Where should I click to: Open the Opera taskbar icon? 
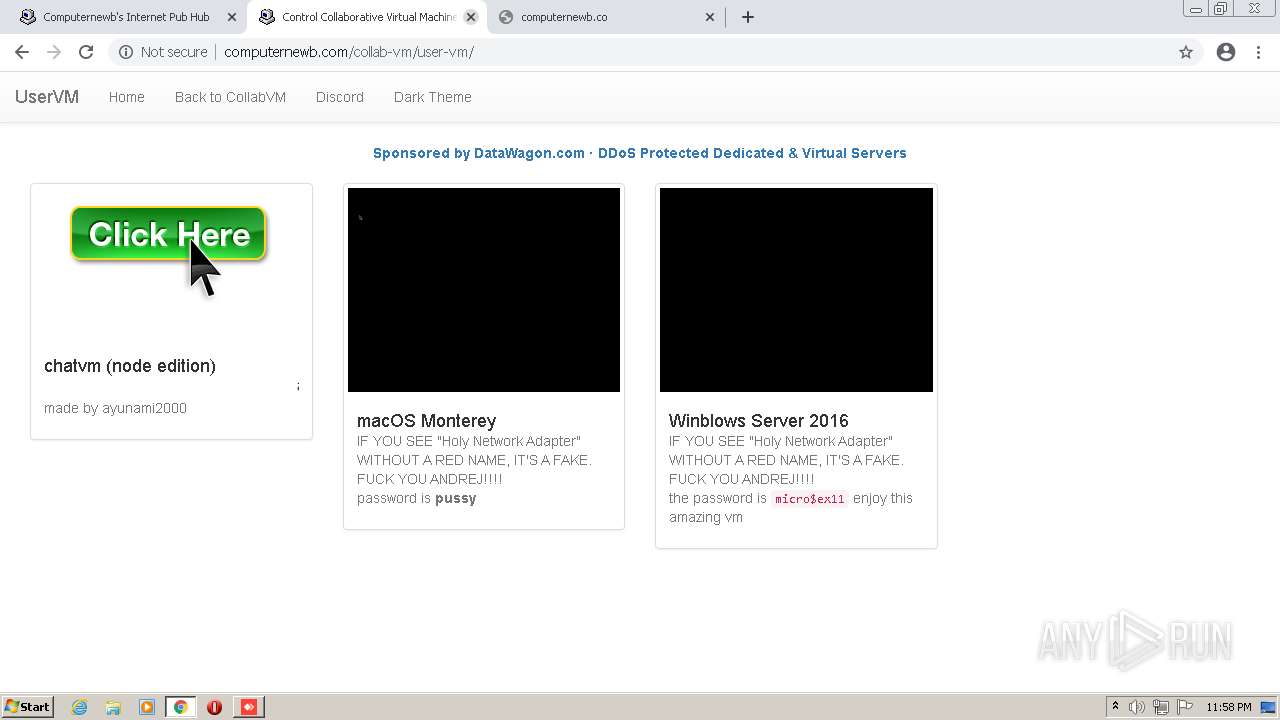[214, 707]
